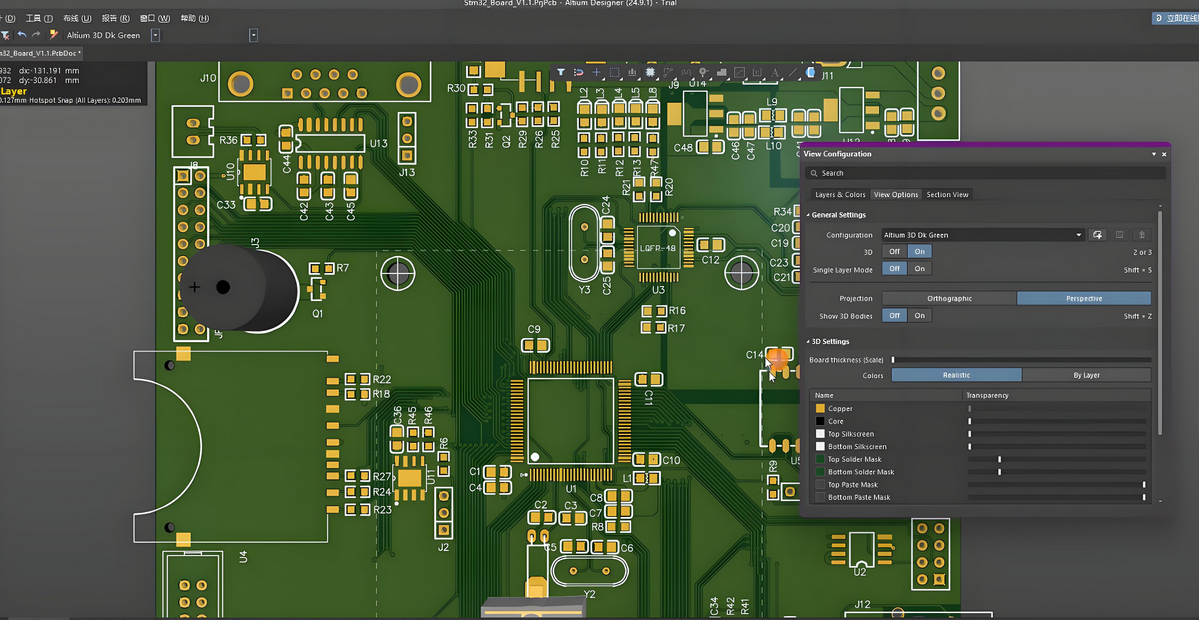
Task: Select Perspective projection
Action: (x=1084, y=298)
